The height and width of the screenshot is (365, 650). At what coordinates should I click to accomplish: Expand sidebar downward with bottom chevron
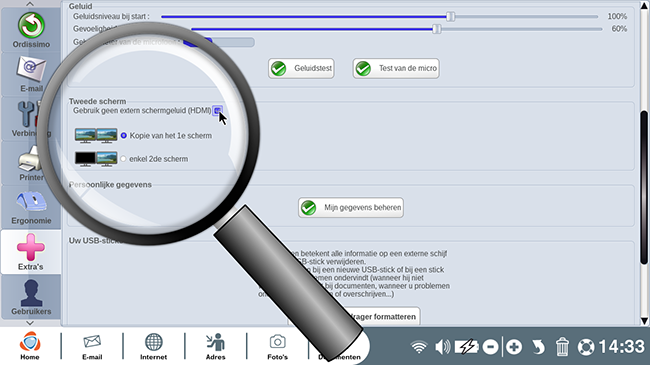(30, 323)
